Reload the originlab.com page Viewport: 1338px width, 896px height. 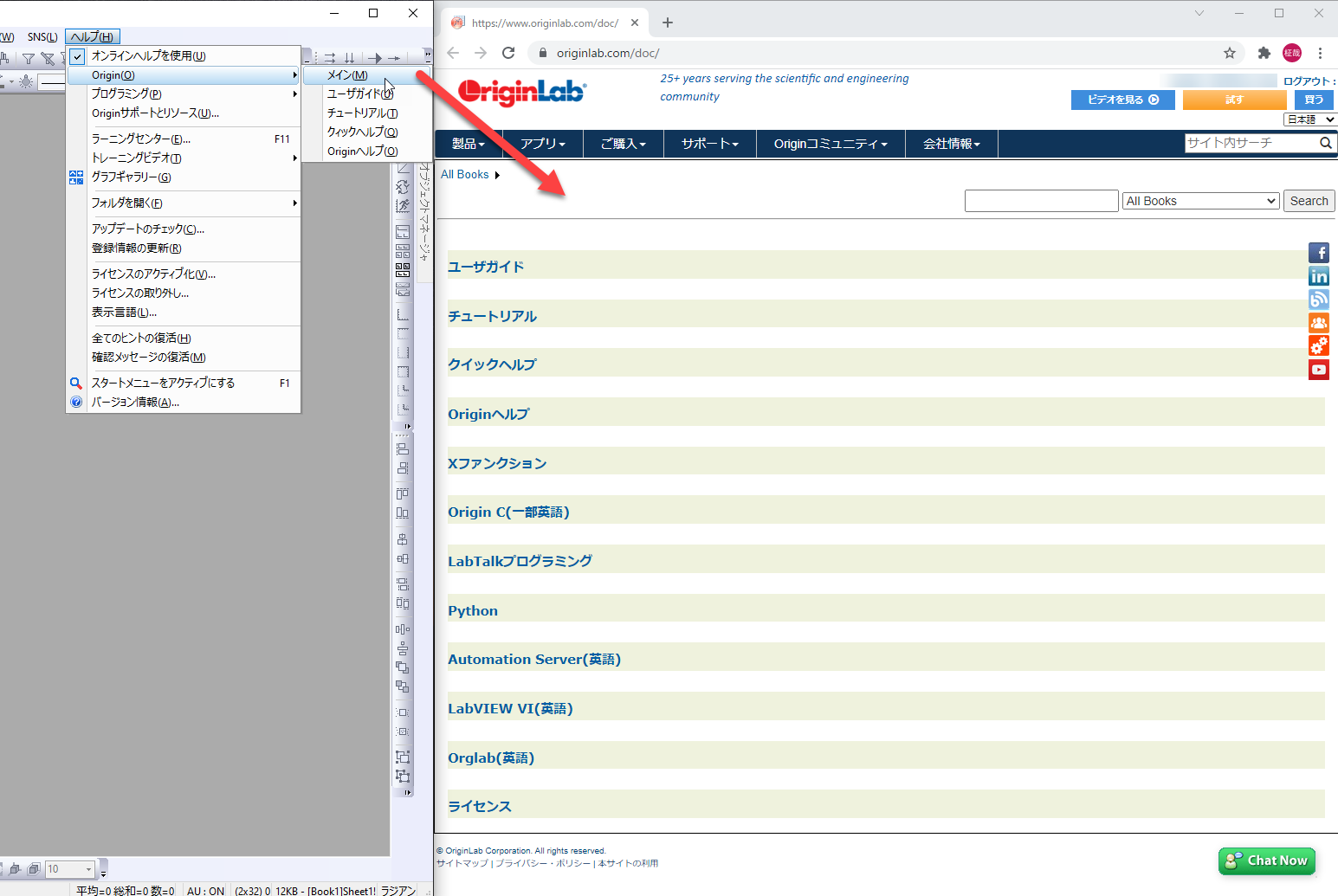(508, 53)
